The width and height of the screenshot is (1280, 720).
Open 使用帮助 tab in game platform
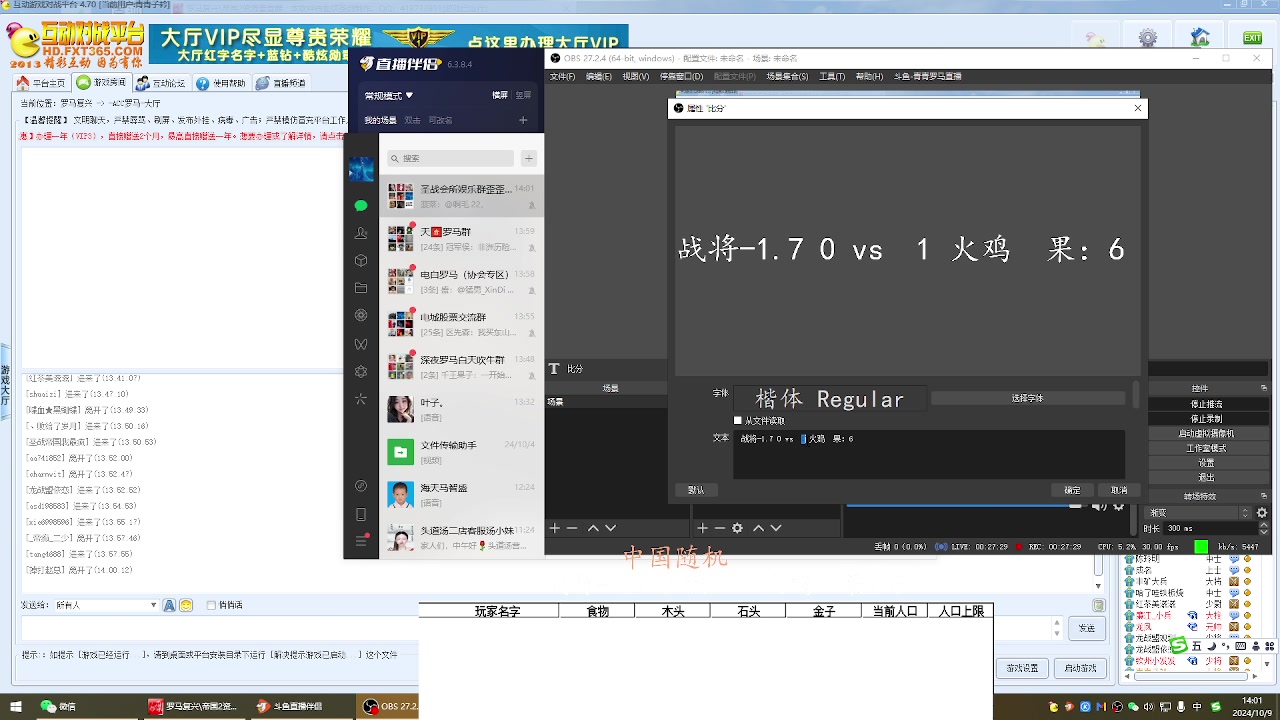pyautogui.click(x=222, y=83)
